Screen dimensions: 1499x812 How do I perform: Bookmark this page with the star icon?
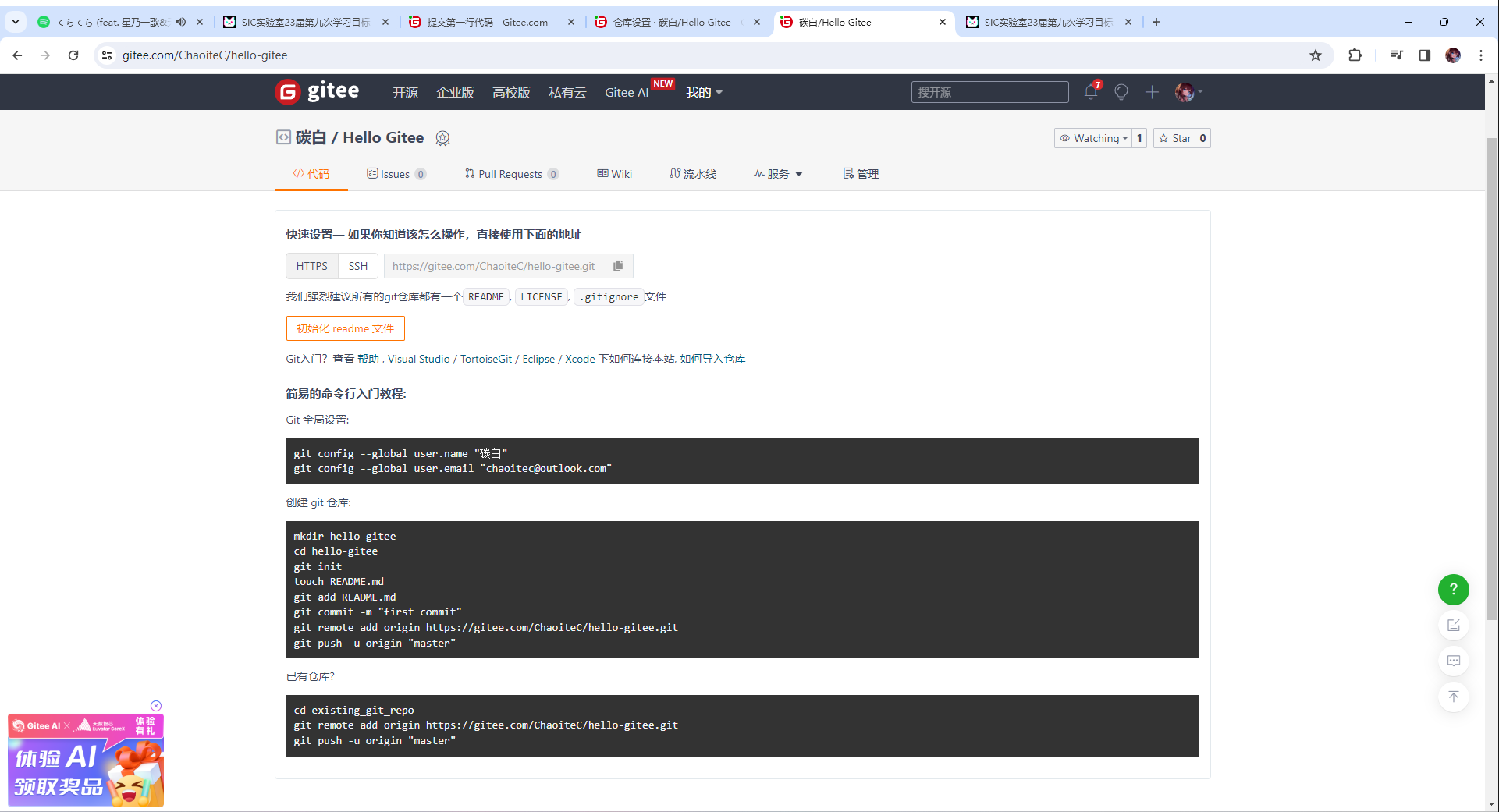[x=1316, y=55]
